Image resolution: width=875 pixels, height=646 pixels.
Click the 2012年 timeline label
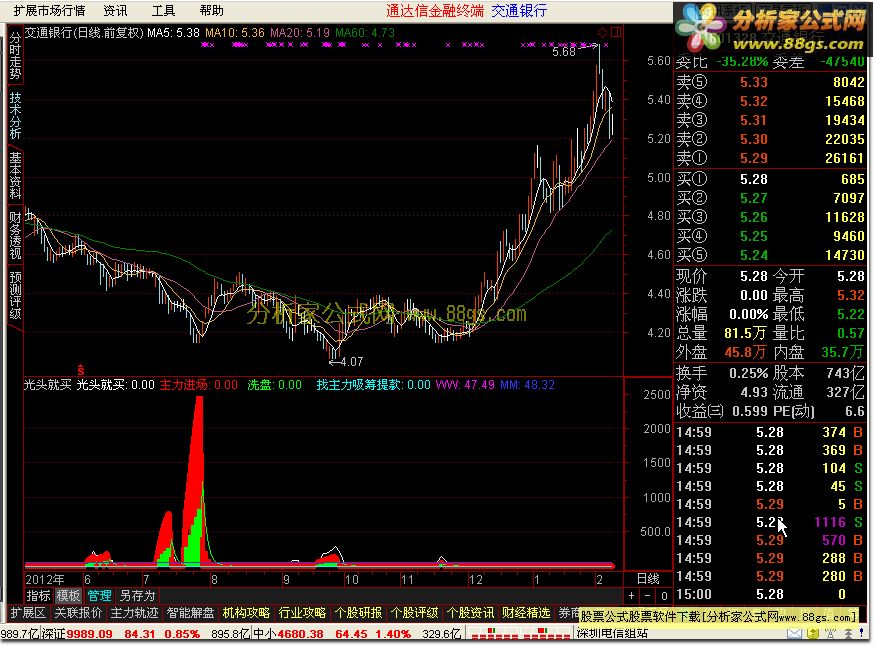(x=45, y=579)
